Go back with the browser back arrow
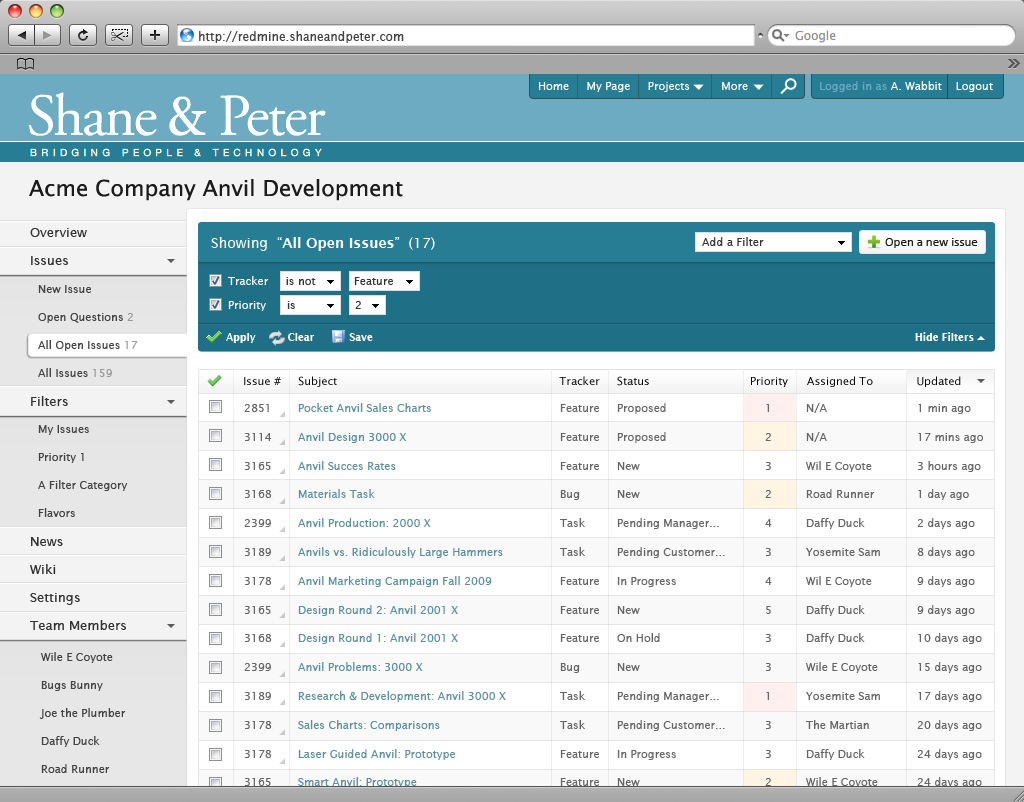The image size is (1024, 802). pos(22,35)
